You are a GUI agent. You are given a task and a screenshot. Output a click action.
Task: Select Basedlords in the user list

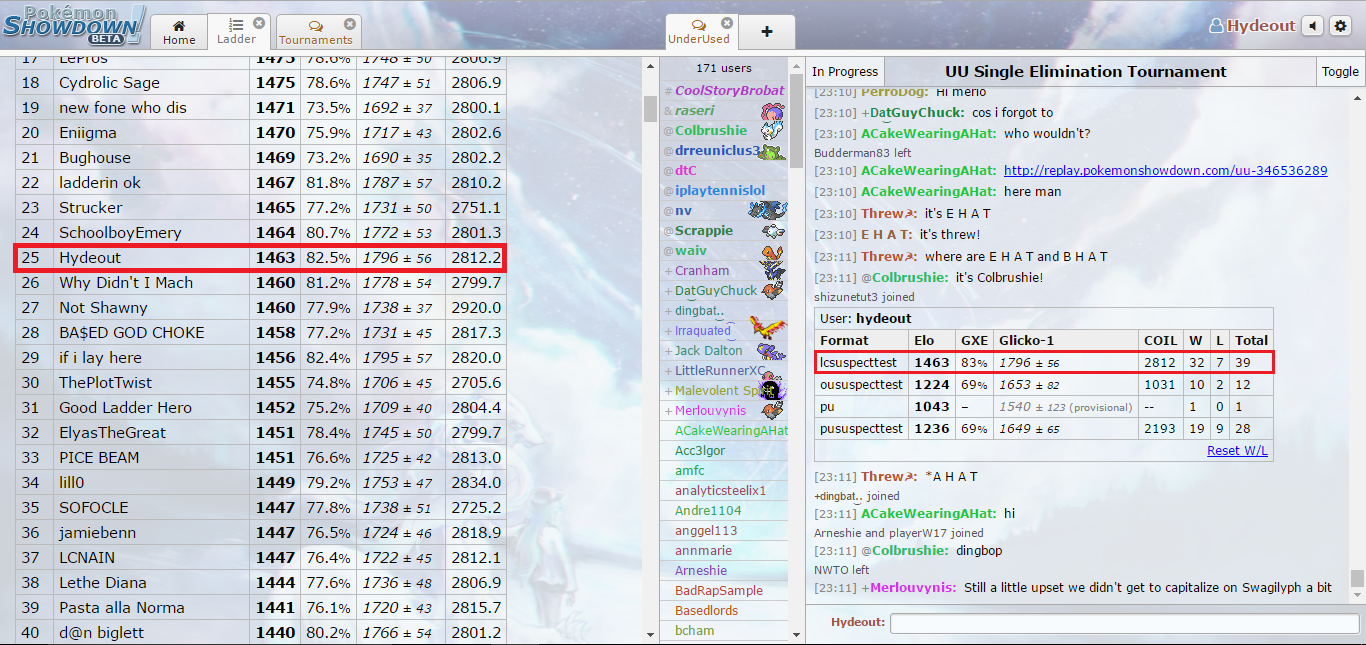(x=723, y=611)
